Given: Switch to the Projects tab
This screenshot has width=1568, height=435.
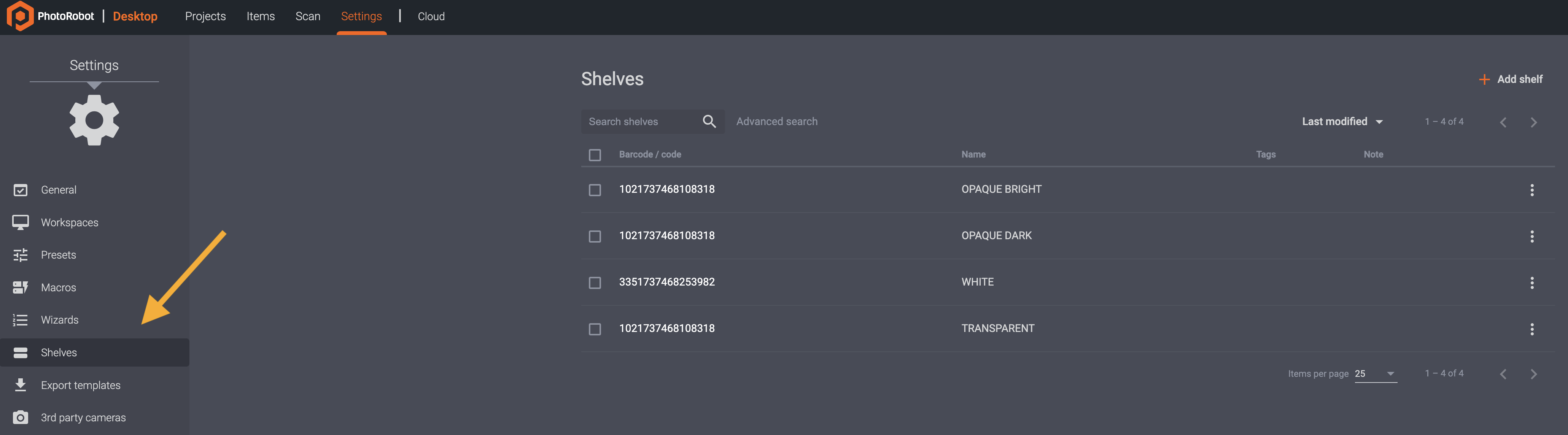Looking at the screenshot, I should [x=205, y=16].
